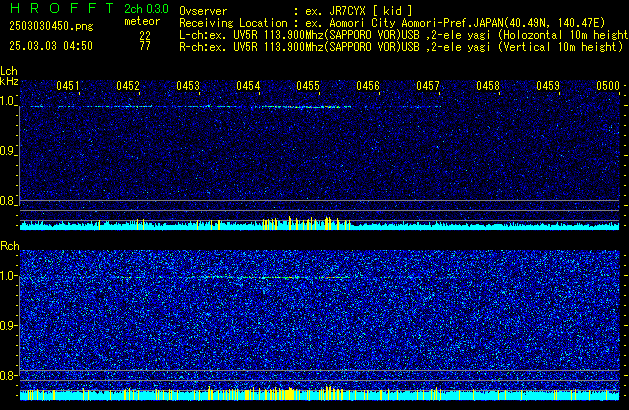Select the '2ch 0.3.0' version label
The image size is (629, 410).
pyautogui.click(x=146, y=9)
